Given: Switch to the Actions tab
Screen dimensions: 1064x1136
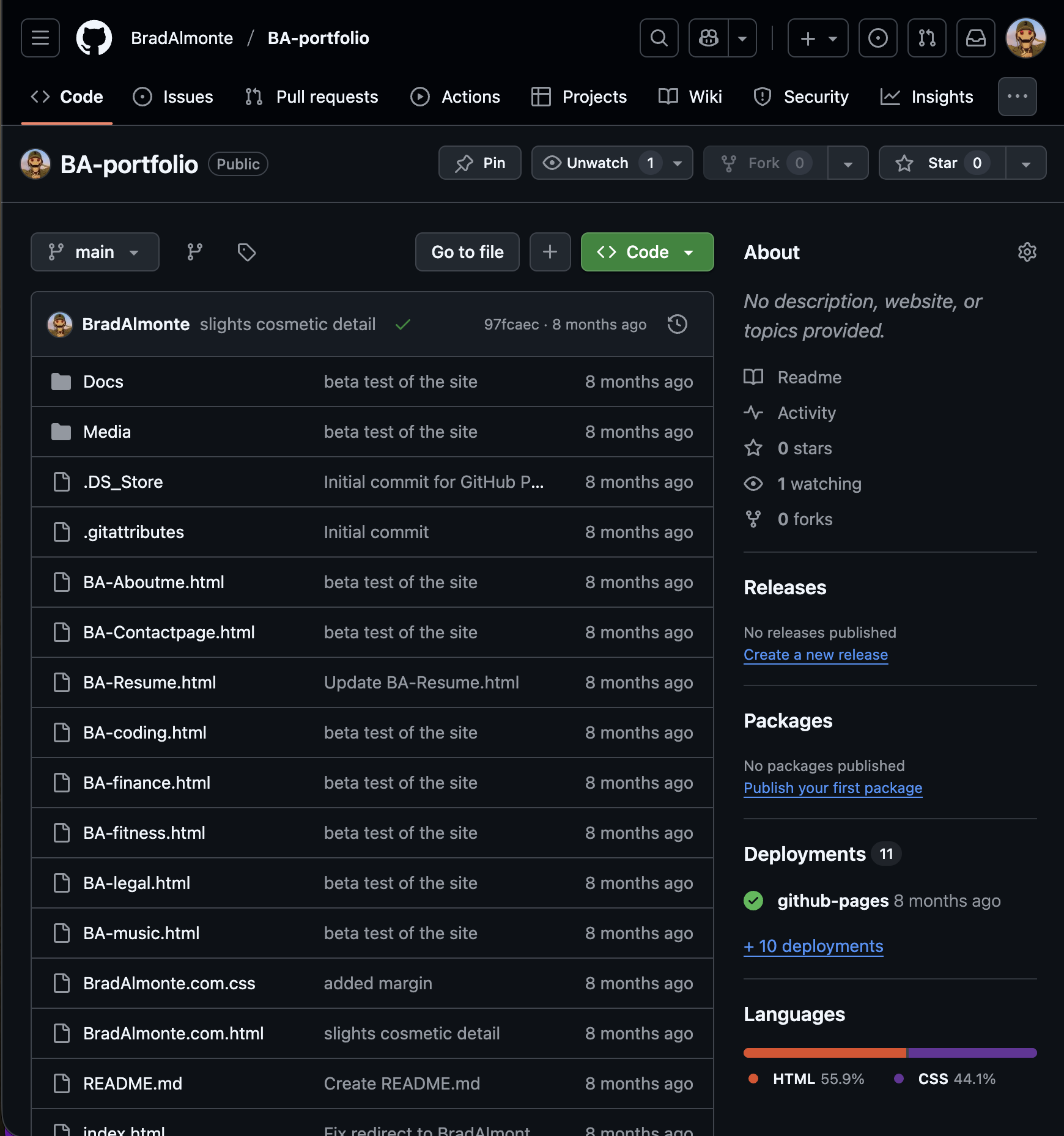Looking at the screenshot, I should pyautogui.click(x=455, y=97).
